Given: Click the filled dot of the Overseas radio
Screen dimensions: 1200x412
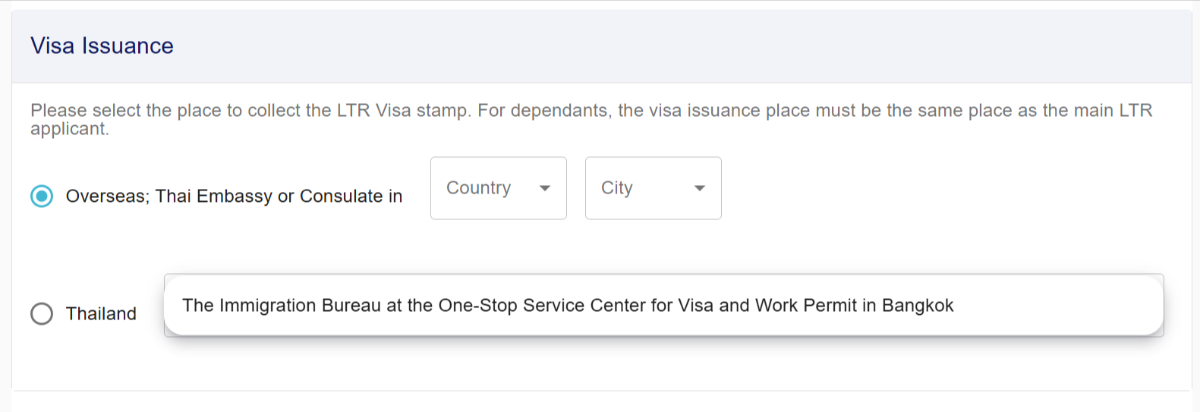Looking at the screenshot, I should tap(42, 197).
